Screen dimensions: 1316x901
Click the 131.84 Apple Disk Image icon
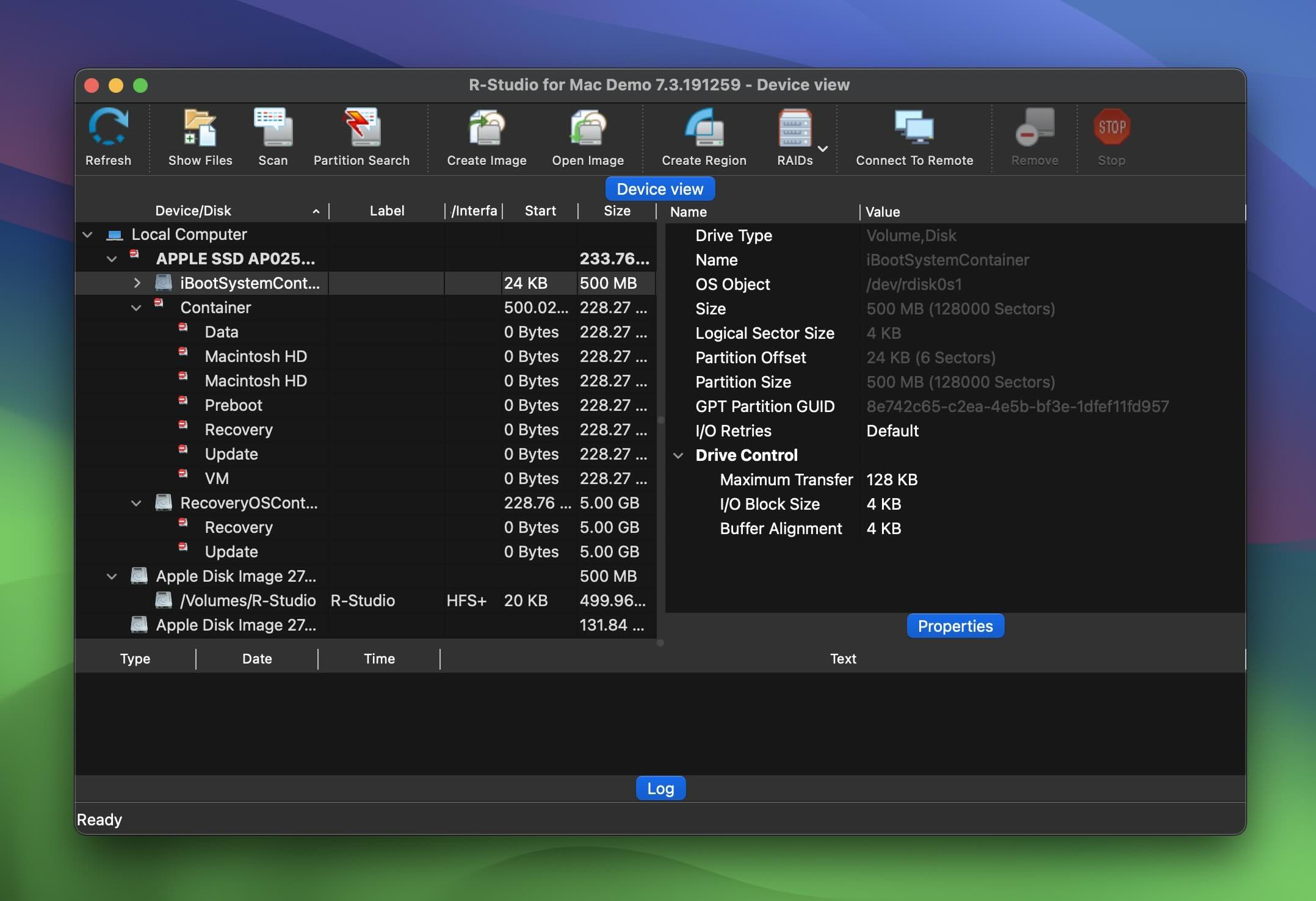click(x=139, y=624)
